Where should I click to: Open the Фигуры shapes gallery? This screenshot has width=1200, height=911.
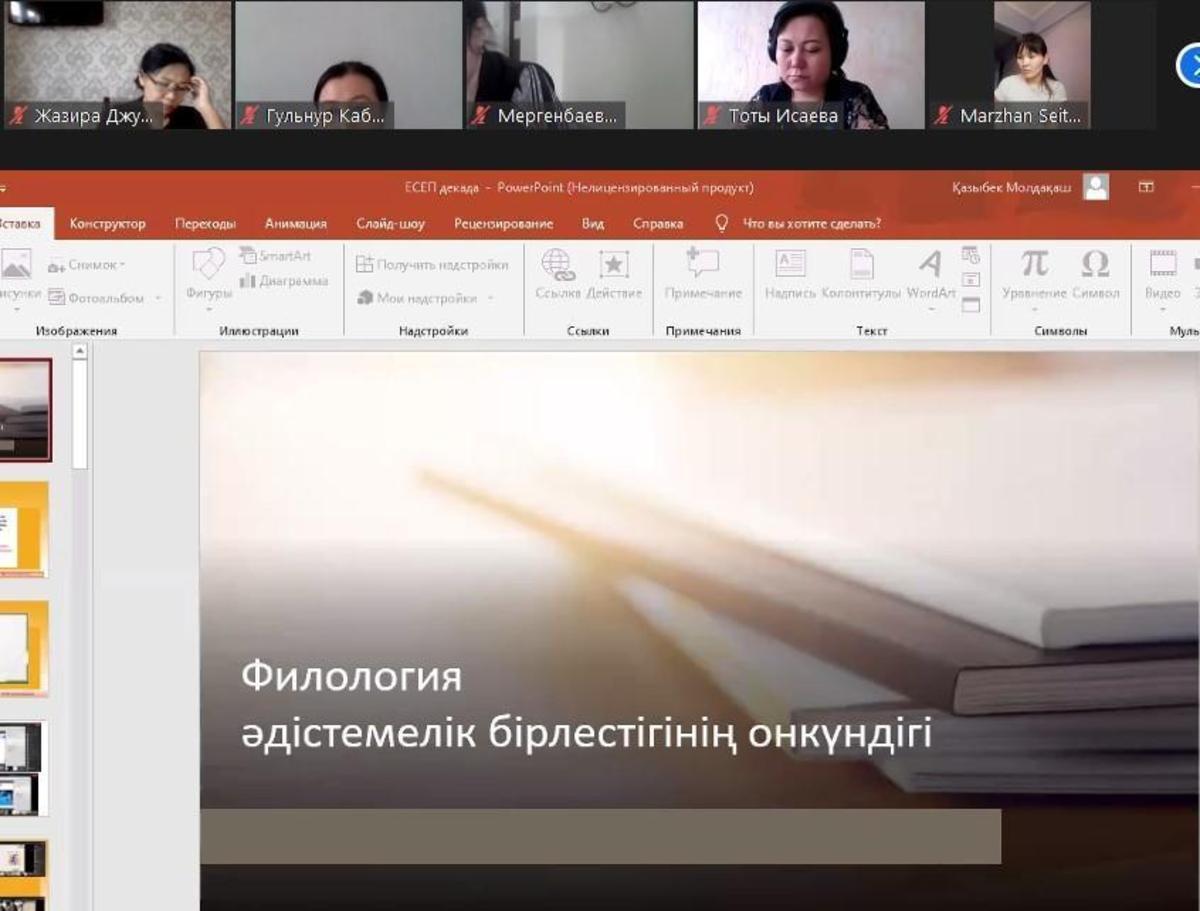point(208,273)
